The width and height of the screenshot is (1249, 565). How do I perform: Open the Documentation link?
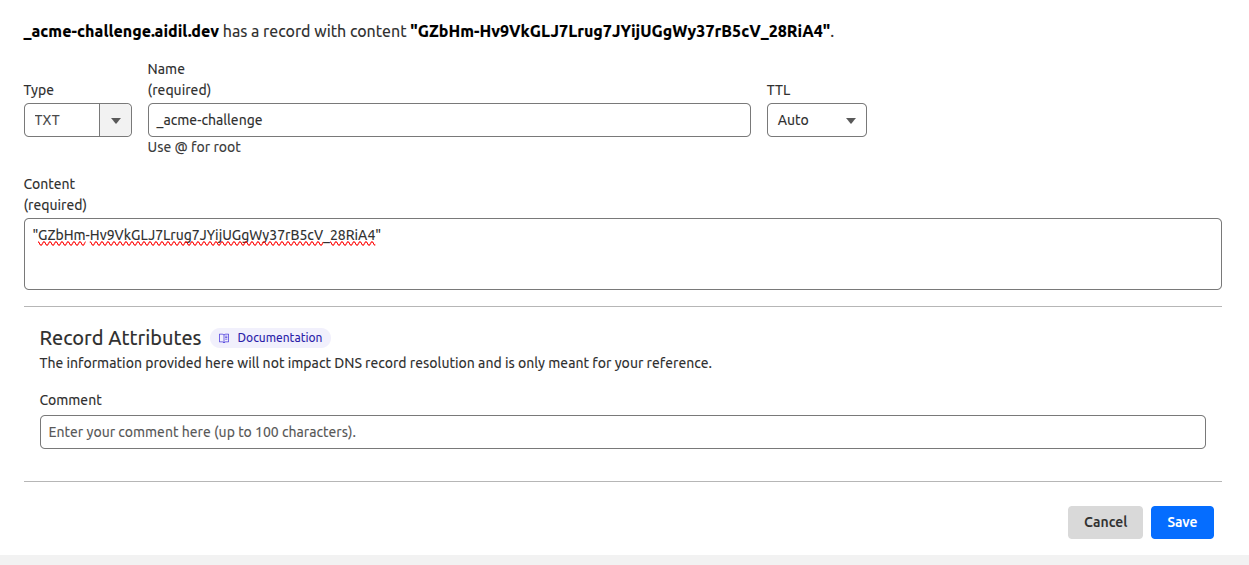click(279, 338)
